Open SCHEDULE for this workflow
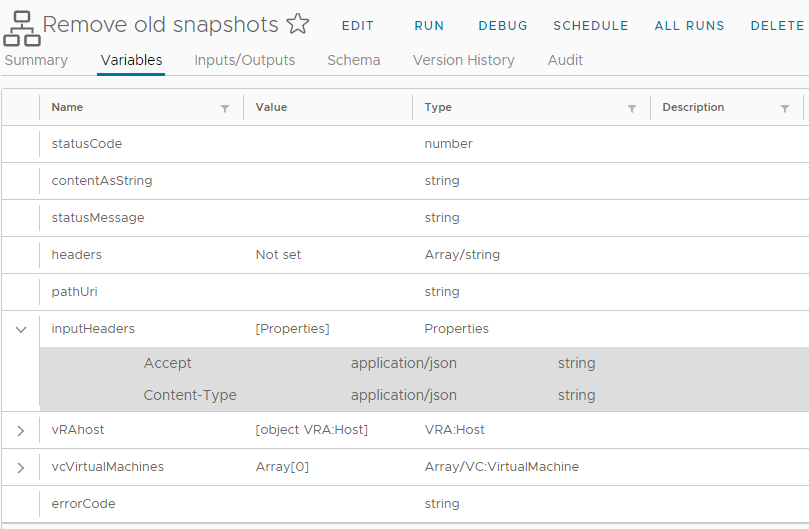Image resolution: width=809 pixels, height=529 pixels. [591, 26]
